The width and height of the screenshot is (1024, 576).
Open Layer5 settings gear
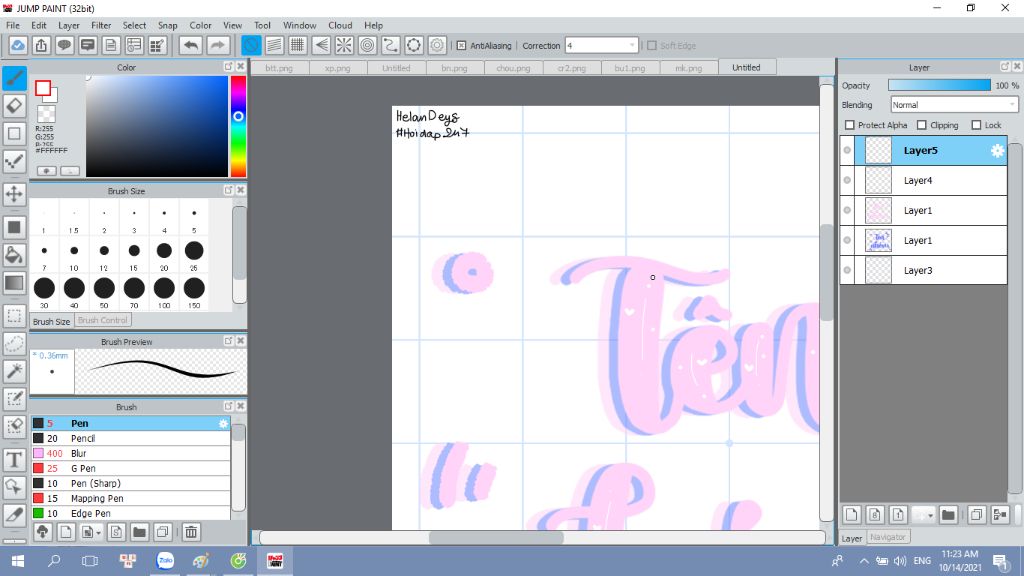pyautogui.click(x=997, y=151)
